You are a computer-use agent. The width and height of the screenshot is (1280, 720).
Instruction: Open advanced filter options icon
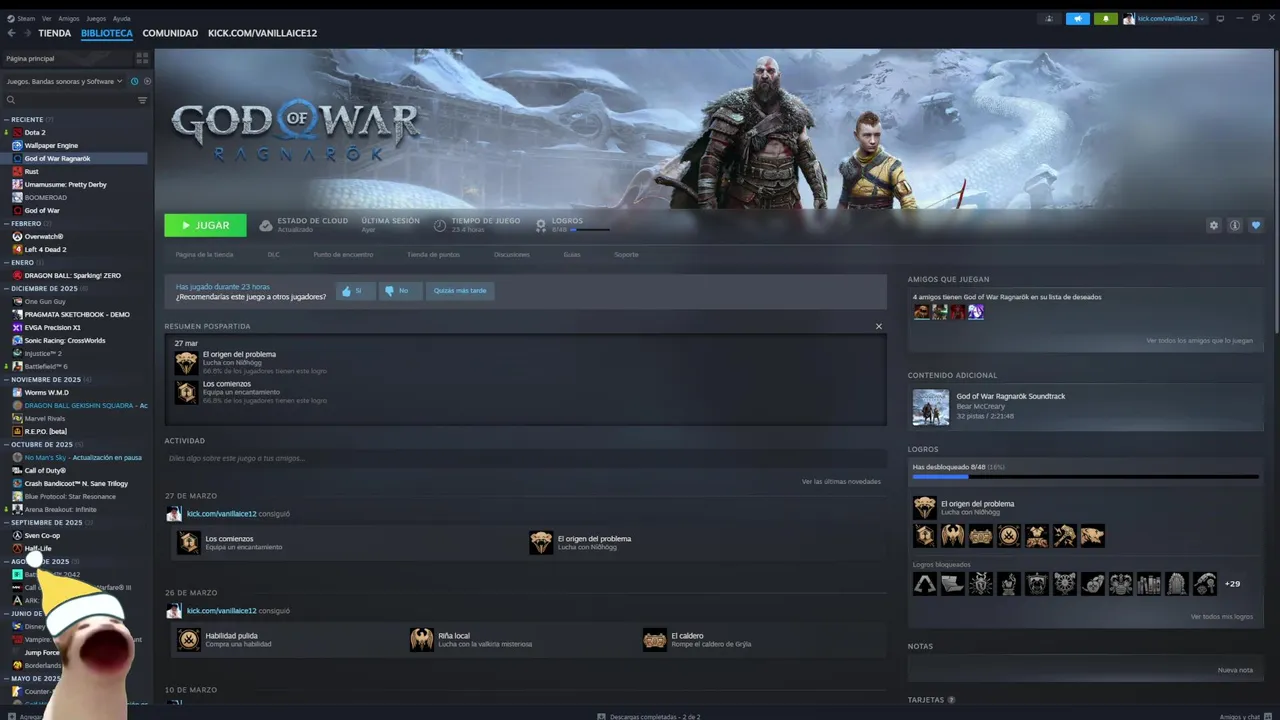click(142, 100)
